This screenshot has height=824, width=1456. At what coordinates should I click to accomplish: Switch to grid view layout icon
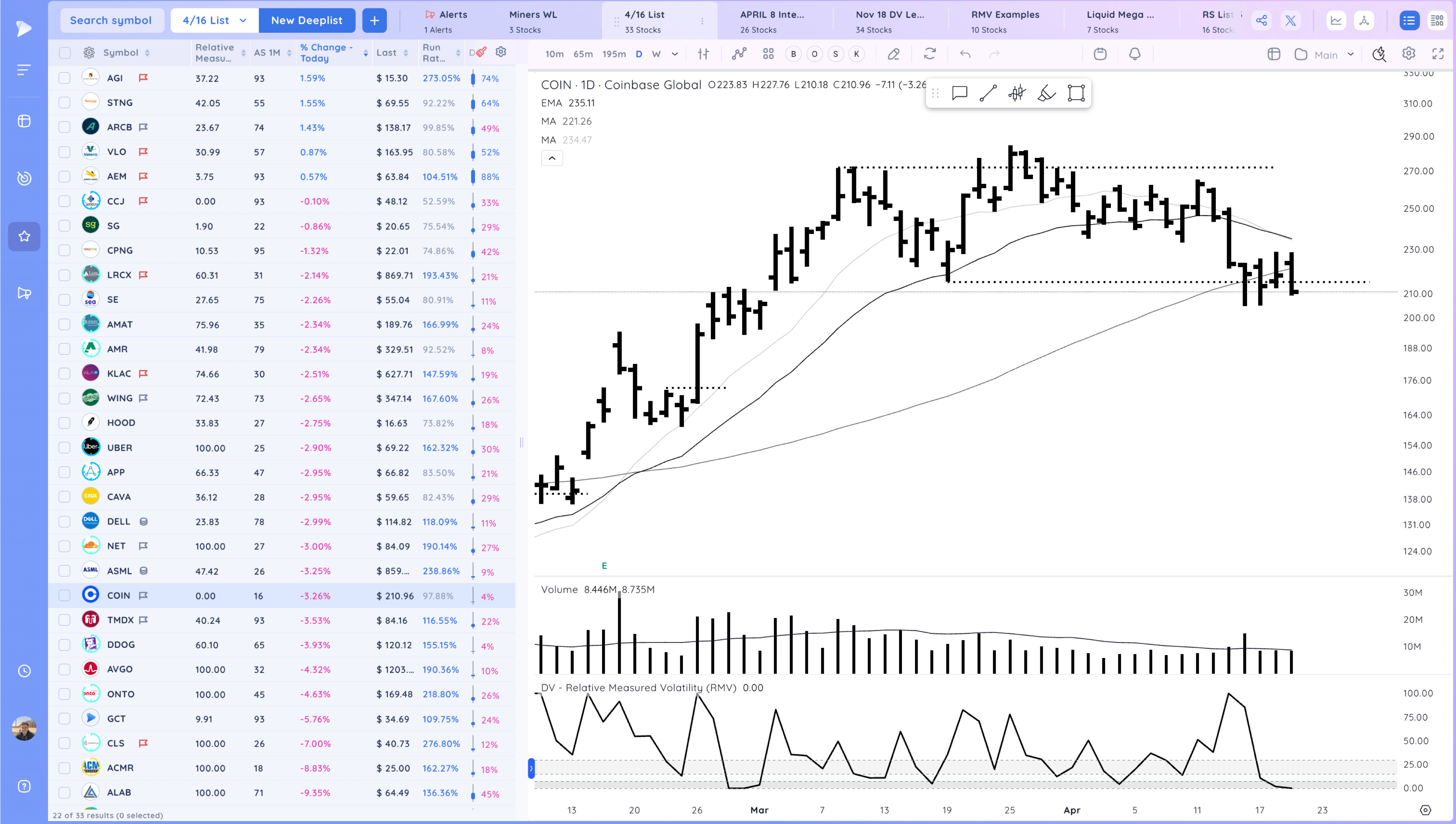tap(1437, 21)
